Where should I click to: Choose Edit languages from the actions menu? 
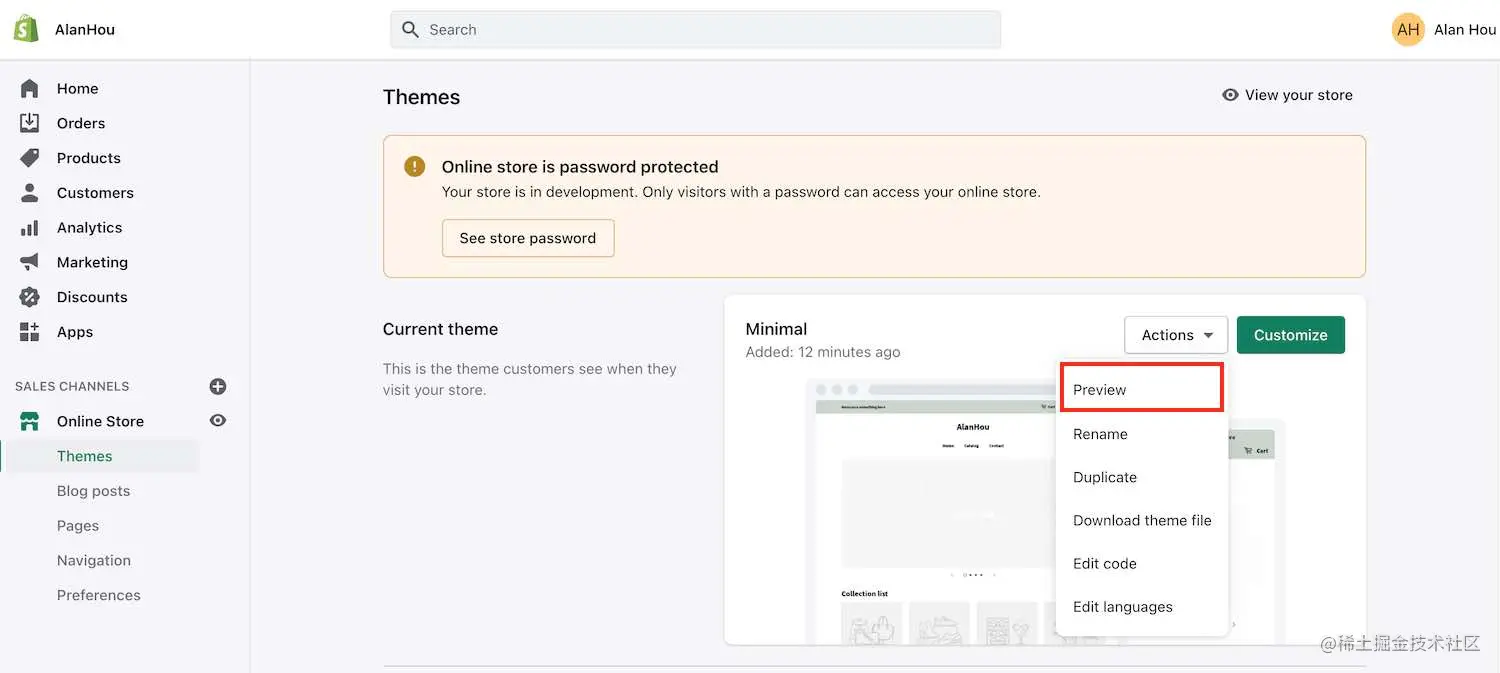coord(1122,606)
